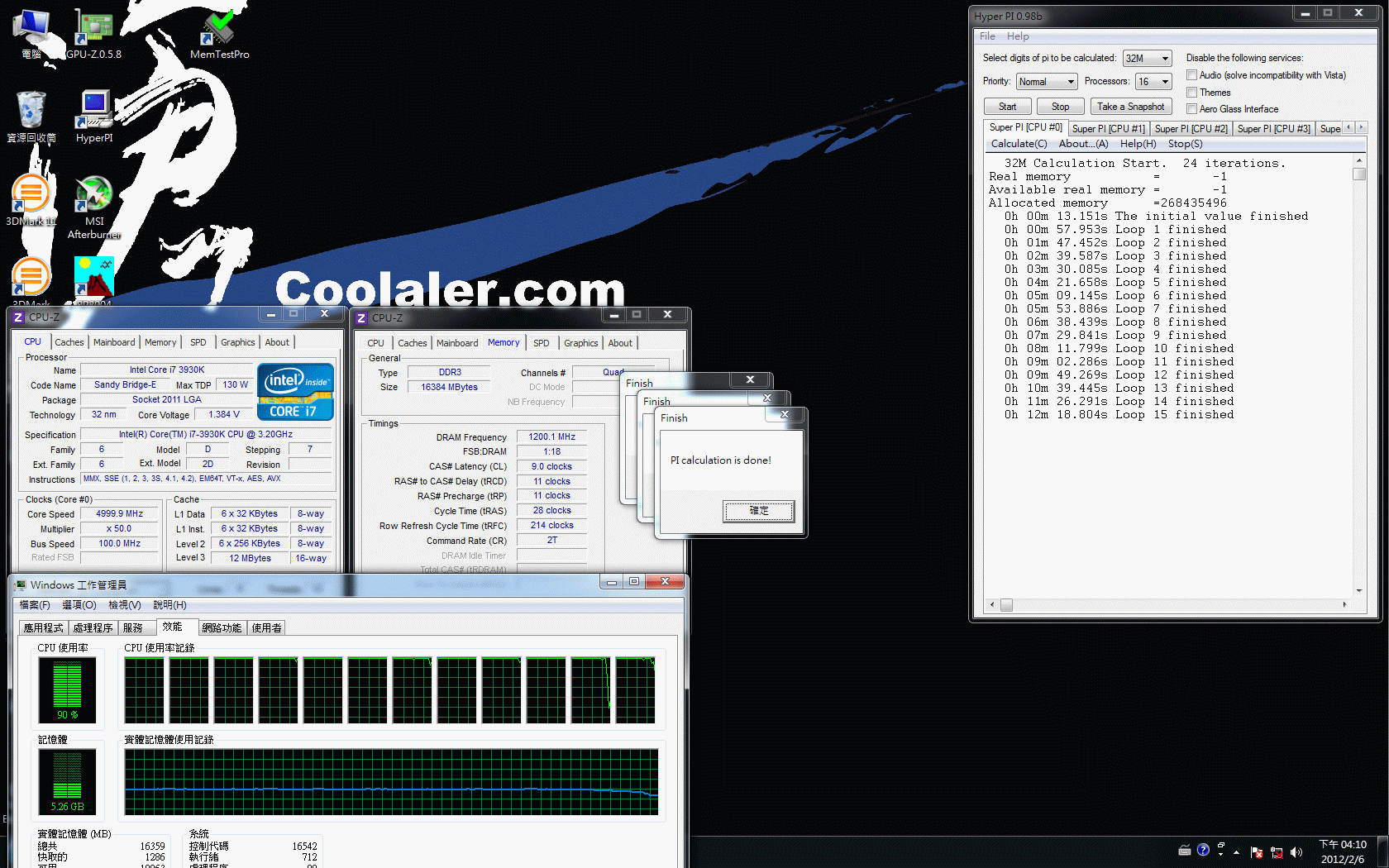Viewport: 1389px width, 868px height.
Task: Open Mainboard tab in left CPU-Z window
Action: [114, 342]
